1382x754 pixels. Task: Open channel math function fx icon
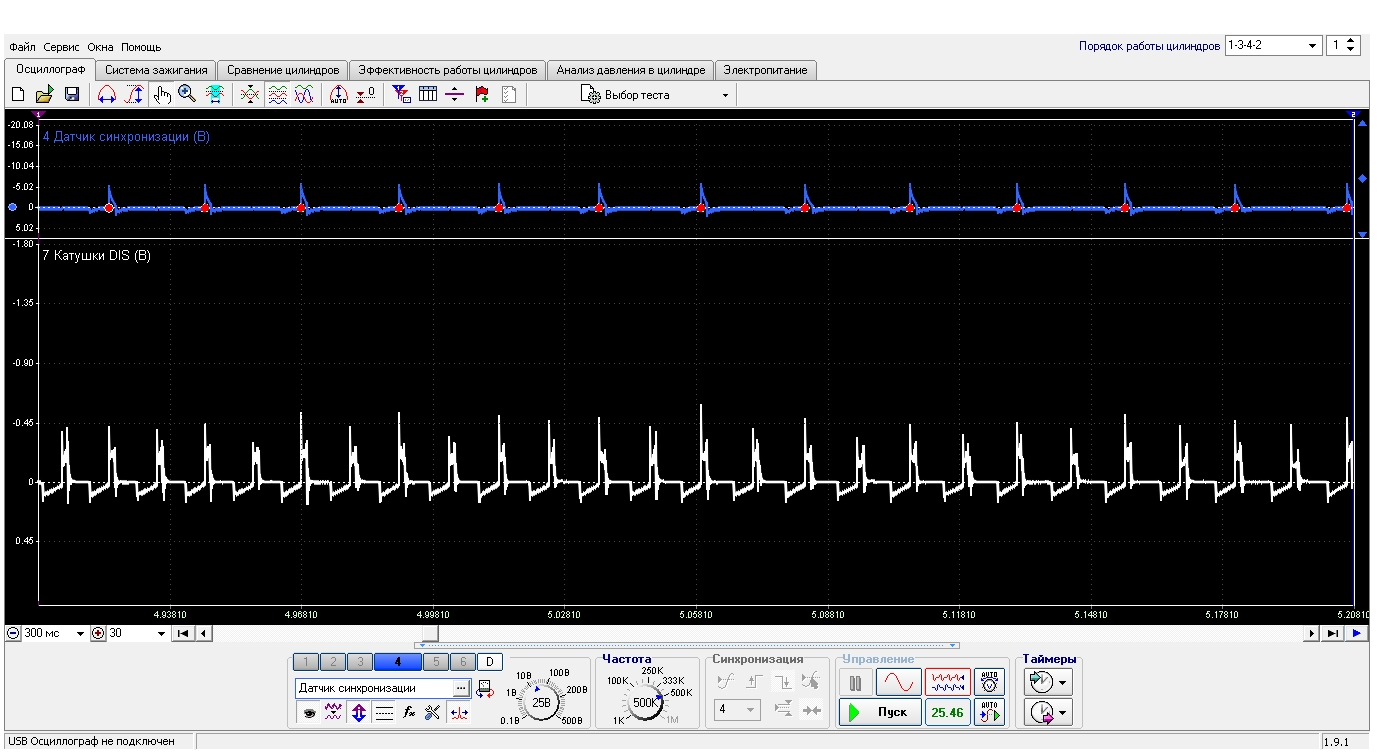coord(408,713)
